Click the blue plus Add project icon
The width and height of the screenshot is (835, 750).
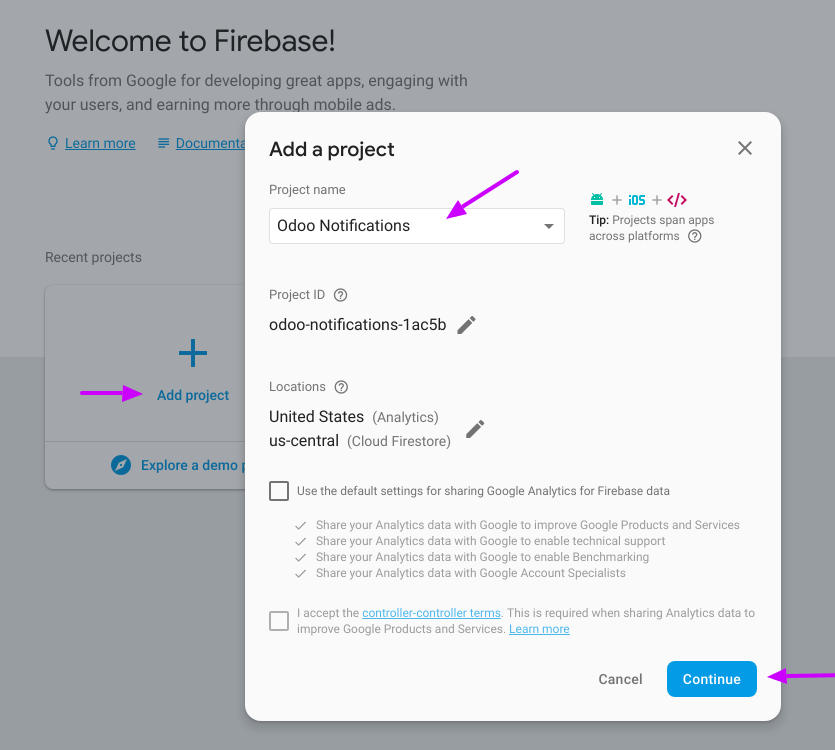193,353
